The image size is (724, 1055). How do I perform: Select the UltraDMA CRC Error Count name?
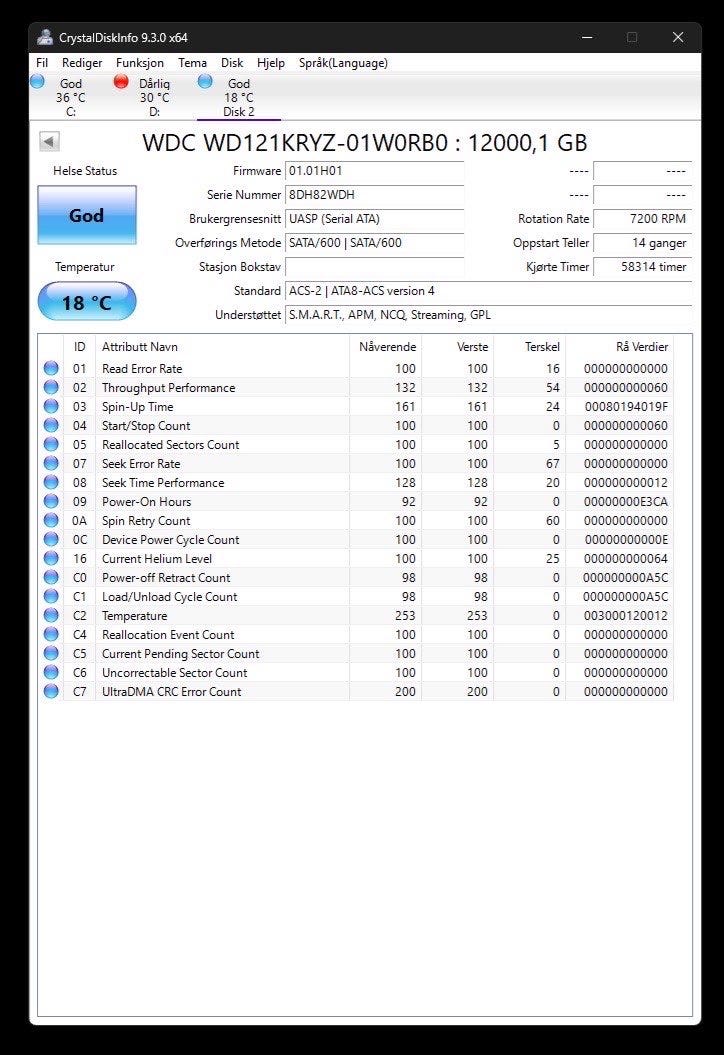pyautogui.click(x=172, y=692)
